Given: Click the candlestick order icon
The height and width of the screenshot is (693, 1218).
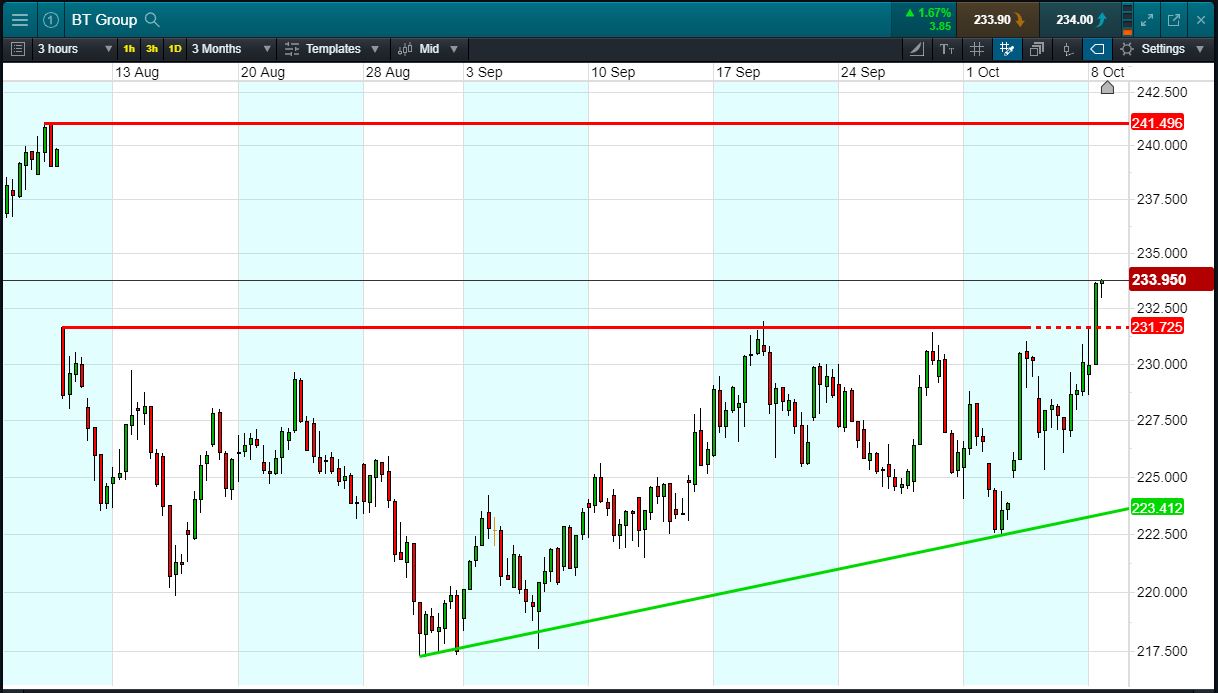Looking at the screenshot, I should (1067, 49).
